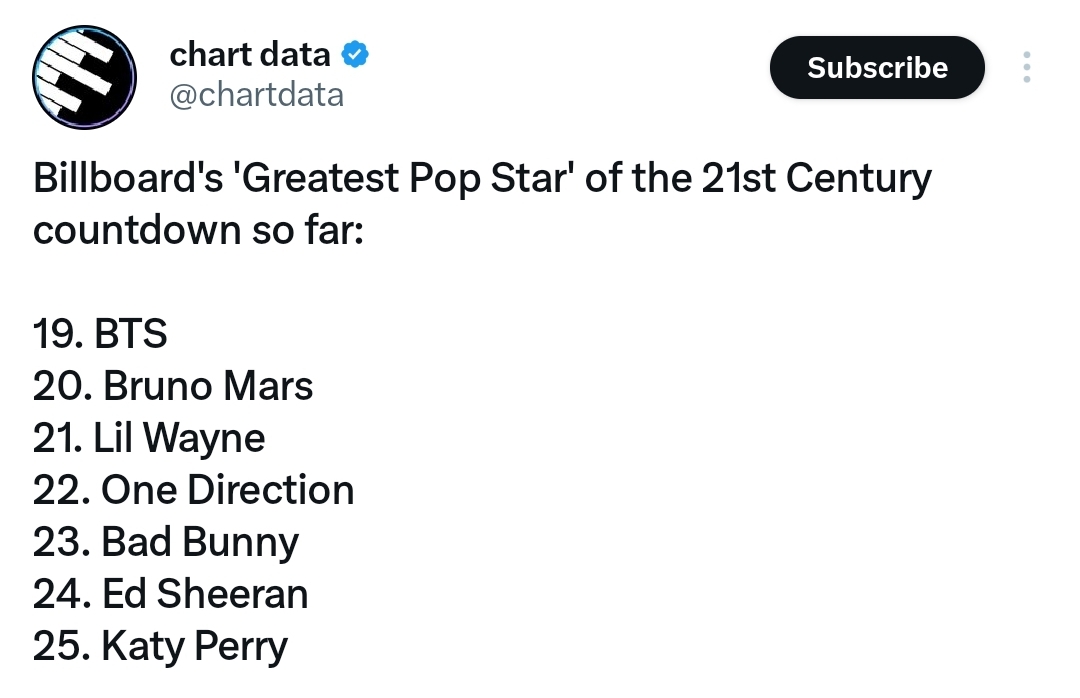Click the piano keys logo avatar
Viewport: 1080px width, 698px height.
click(84, 77)
